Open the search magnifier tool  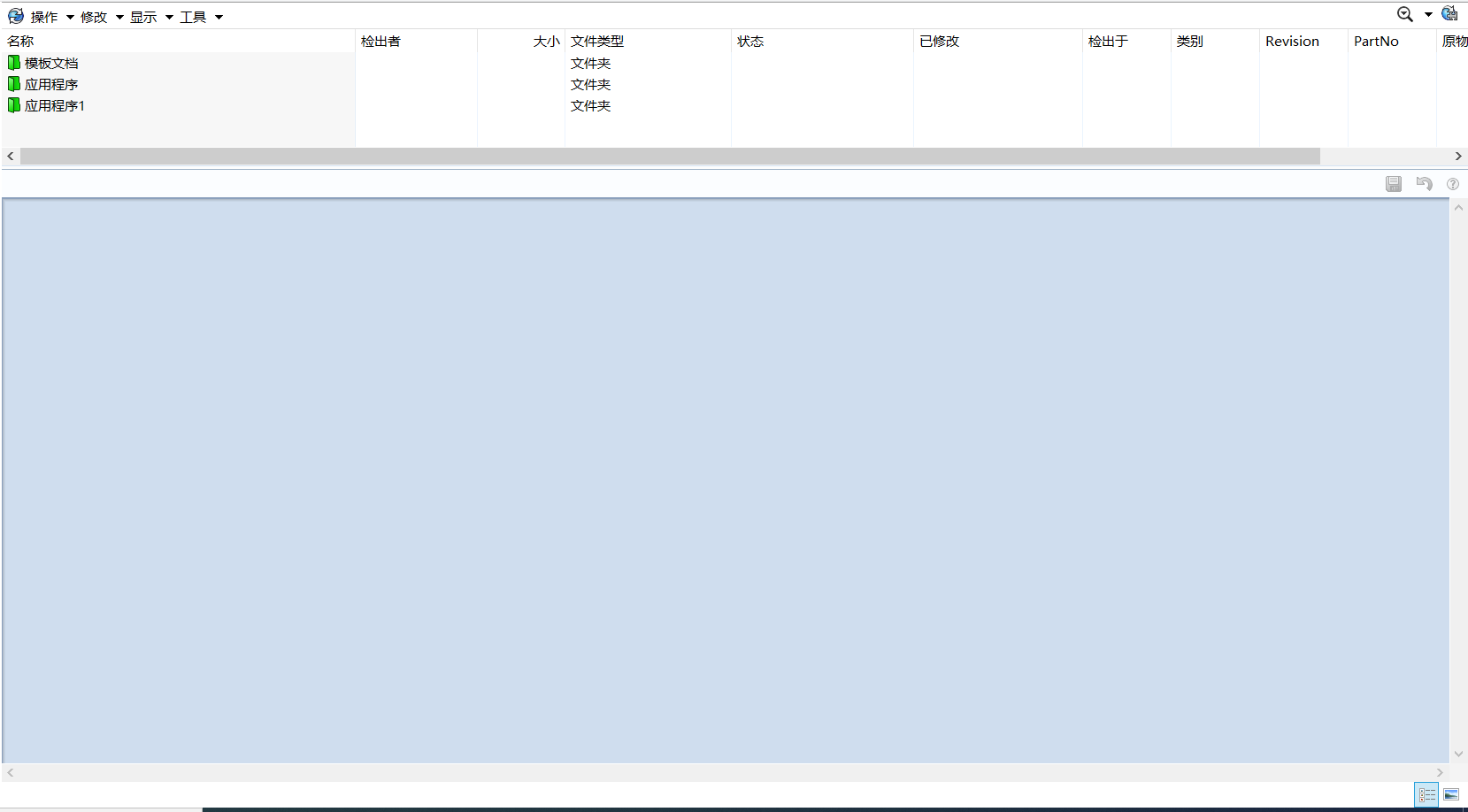[x=1404, y=14]
